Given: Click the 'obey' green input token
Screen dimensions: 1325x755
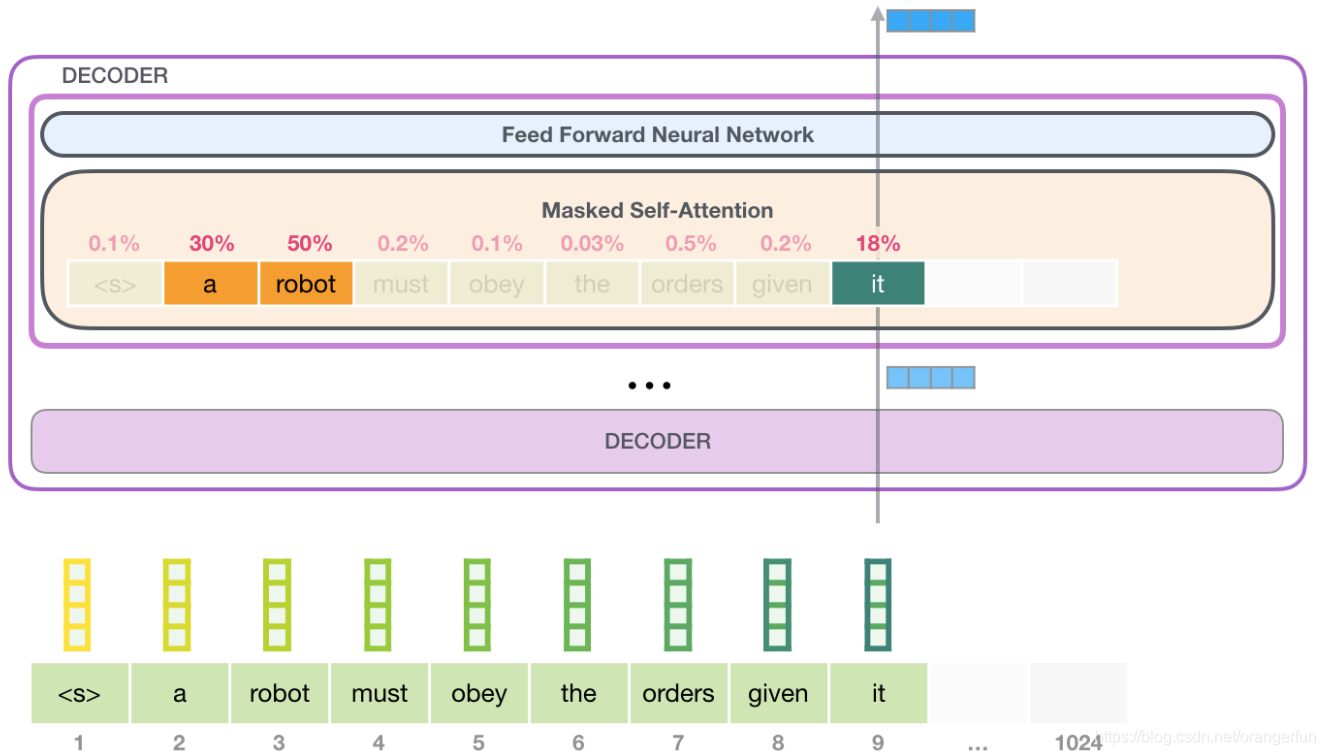Looking at the screenshot, I should [479, 693].
